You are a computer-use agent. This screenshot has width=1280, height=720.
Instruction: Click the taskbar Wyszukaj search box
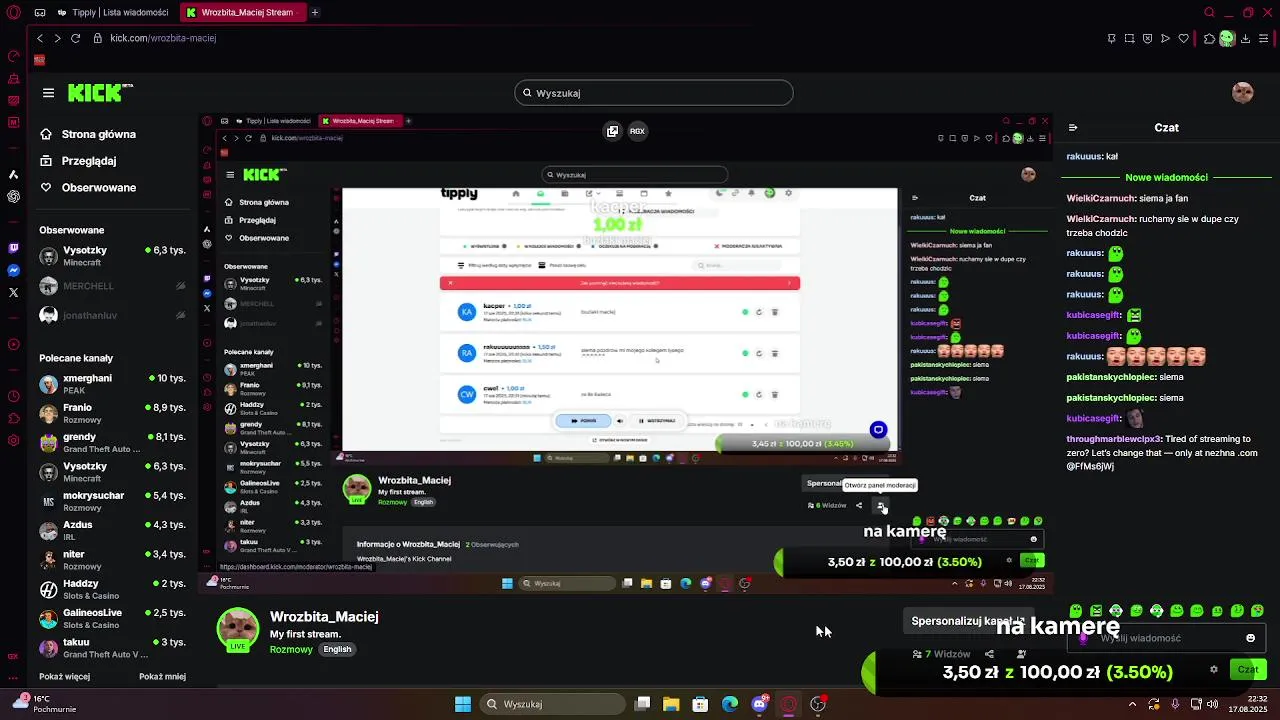554,704
